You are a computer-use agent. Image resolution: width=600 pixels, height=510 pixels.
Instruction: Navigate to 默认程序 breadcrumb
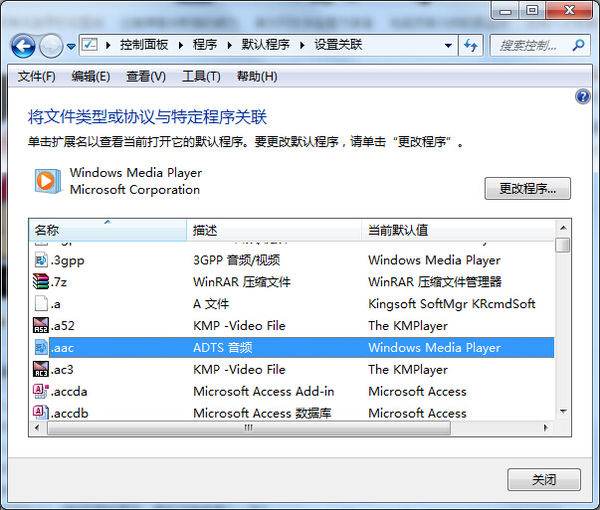[x=266, y=45]
